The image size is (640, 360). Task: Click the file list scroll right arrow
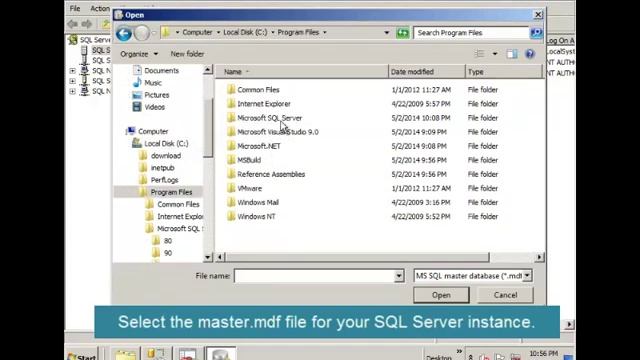point(540,257)
